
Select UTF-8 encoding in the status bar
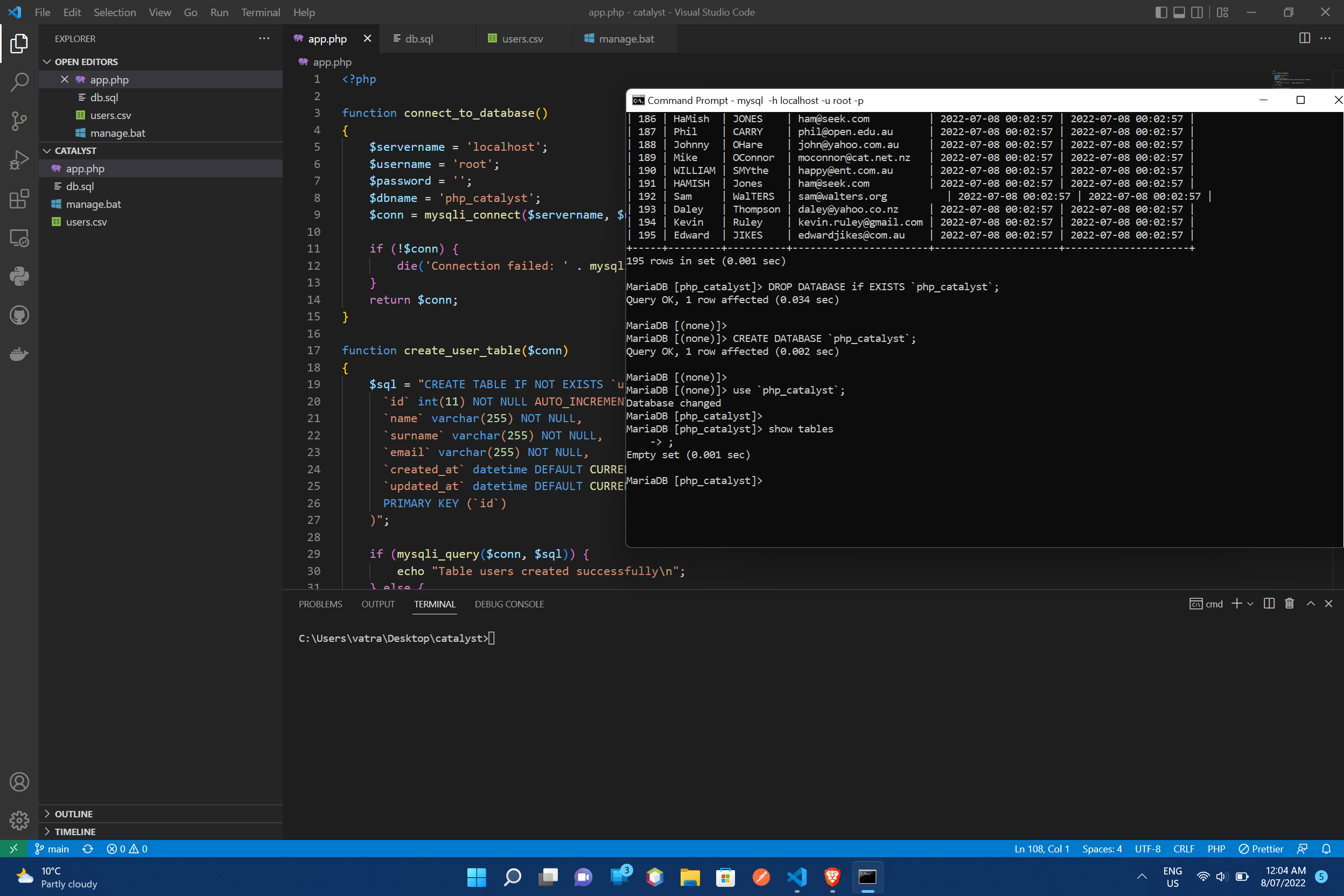[1147, 849]
